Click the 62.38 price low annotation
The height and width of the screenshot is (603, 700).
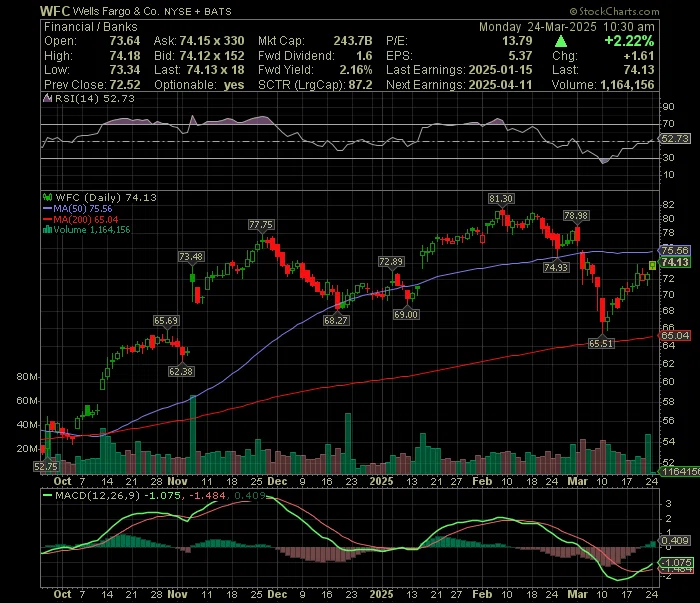181,371
